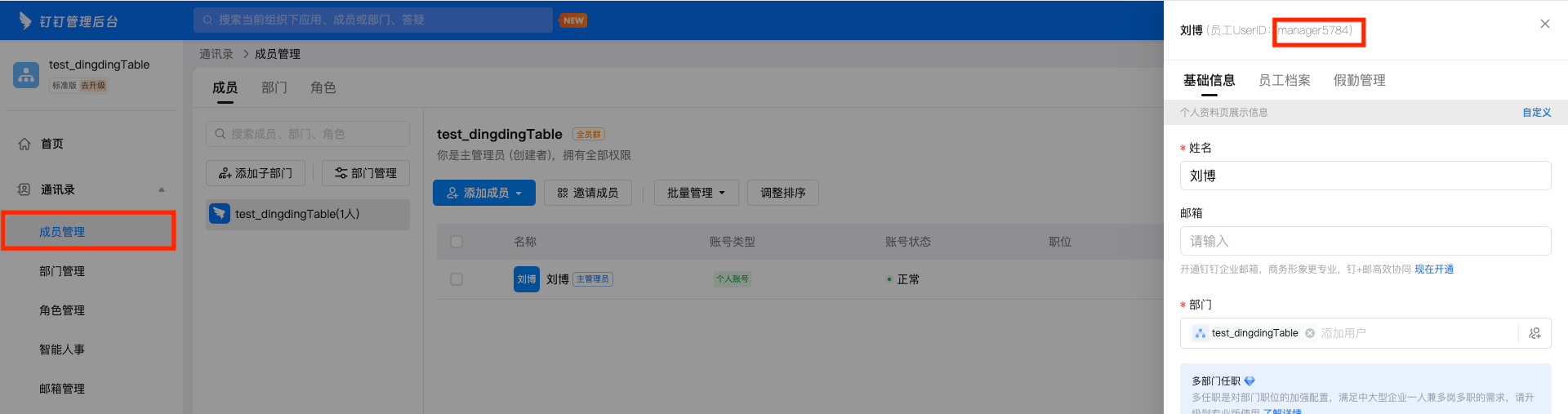
Task: Click the test_dingdingTable organization avatar icon
Action: (x=26, y=74)
